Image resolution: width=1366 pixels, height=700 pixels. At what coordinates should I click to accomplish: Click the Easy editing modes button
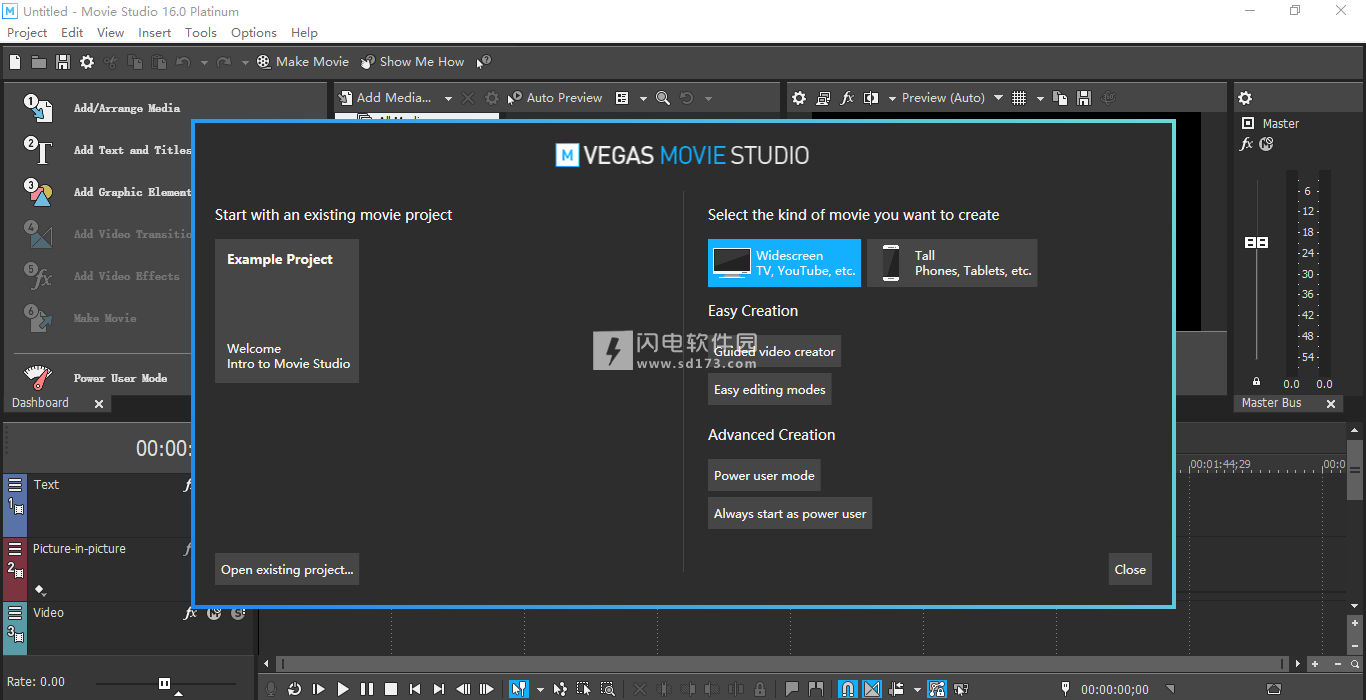pyautogui.click(x=770, y=390)
